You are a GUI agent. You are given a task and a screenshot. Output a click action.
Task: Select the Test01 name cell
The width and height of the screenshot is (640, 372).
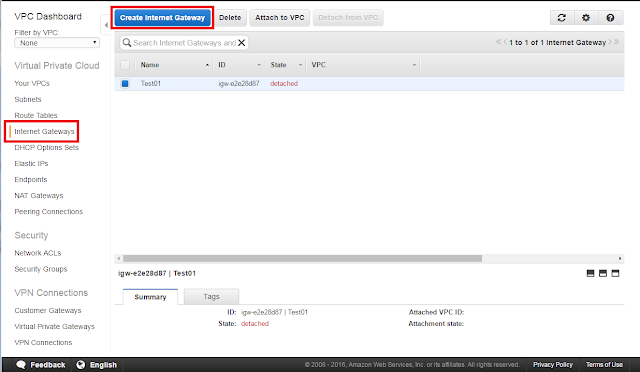pyautogui.click(x=151, y=83)
